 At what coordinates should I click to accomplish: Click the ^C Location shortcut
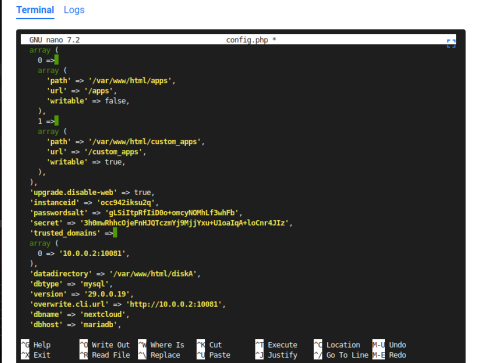tap(337, 345)
